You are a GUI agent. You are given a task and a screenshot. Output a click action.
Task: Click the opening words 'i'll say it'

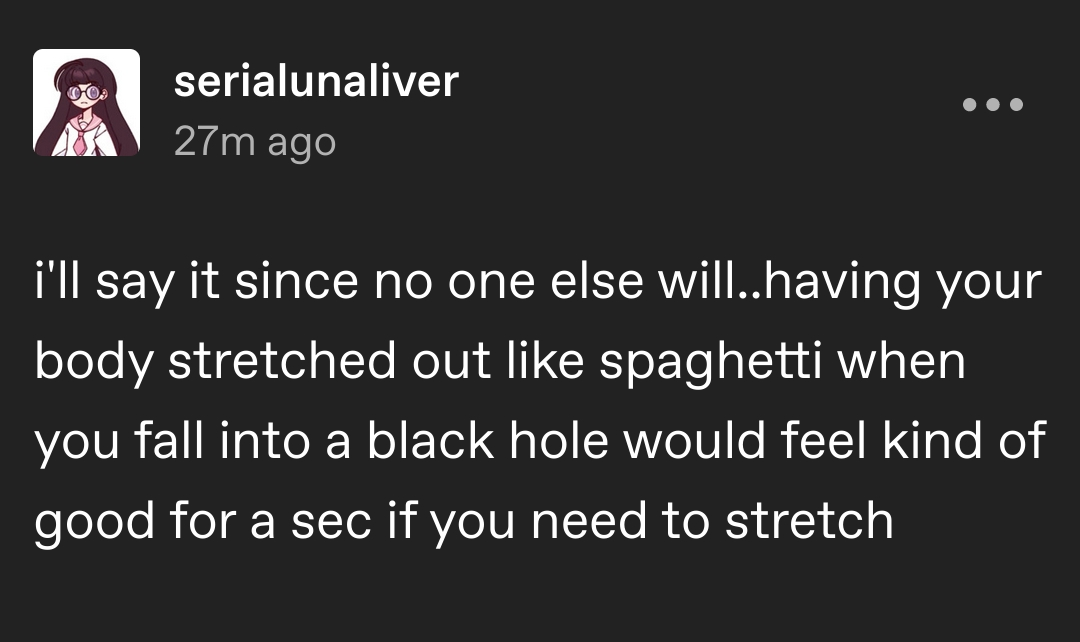coord(127,282)
